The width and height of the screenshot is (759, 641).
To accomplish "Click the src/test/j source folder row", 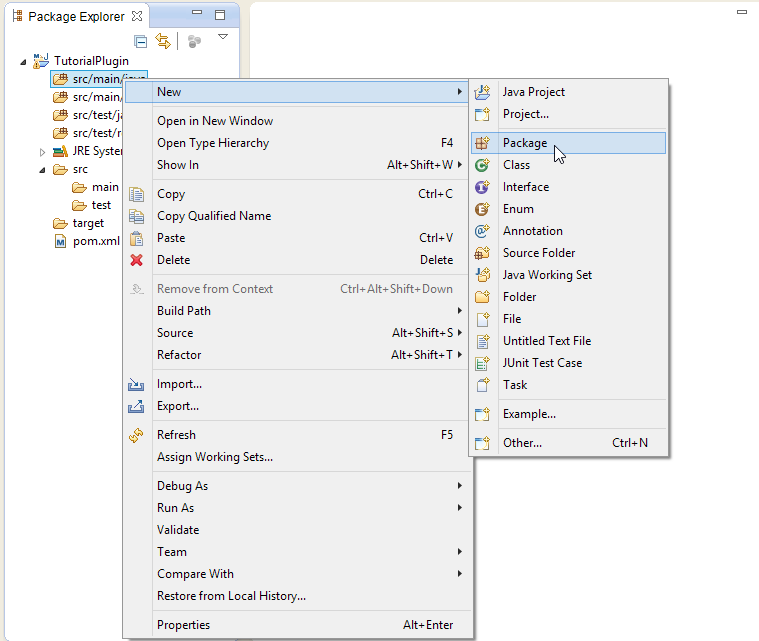I will (x=87, y=115).
